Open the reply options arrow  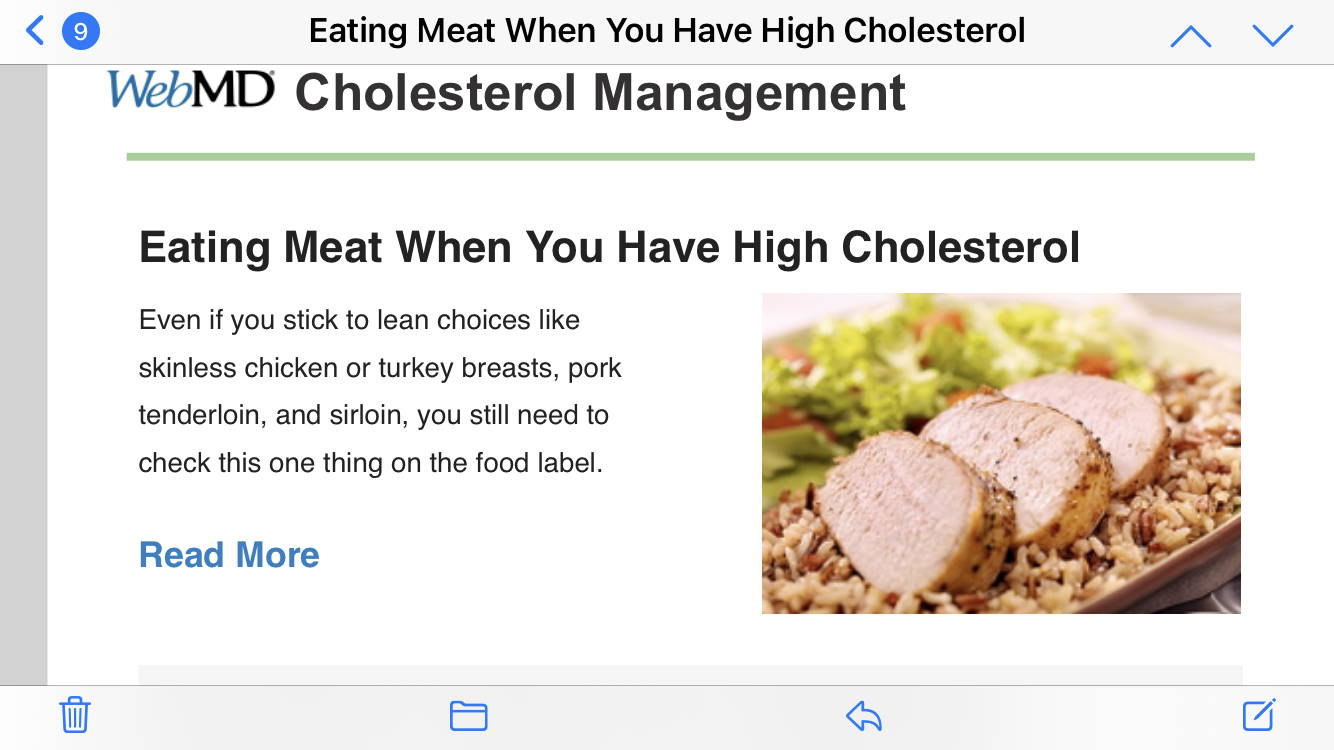pos(864,716)
